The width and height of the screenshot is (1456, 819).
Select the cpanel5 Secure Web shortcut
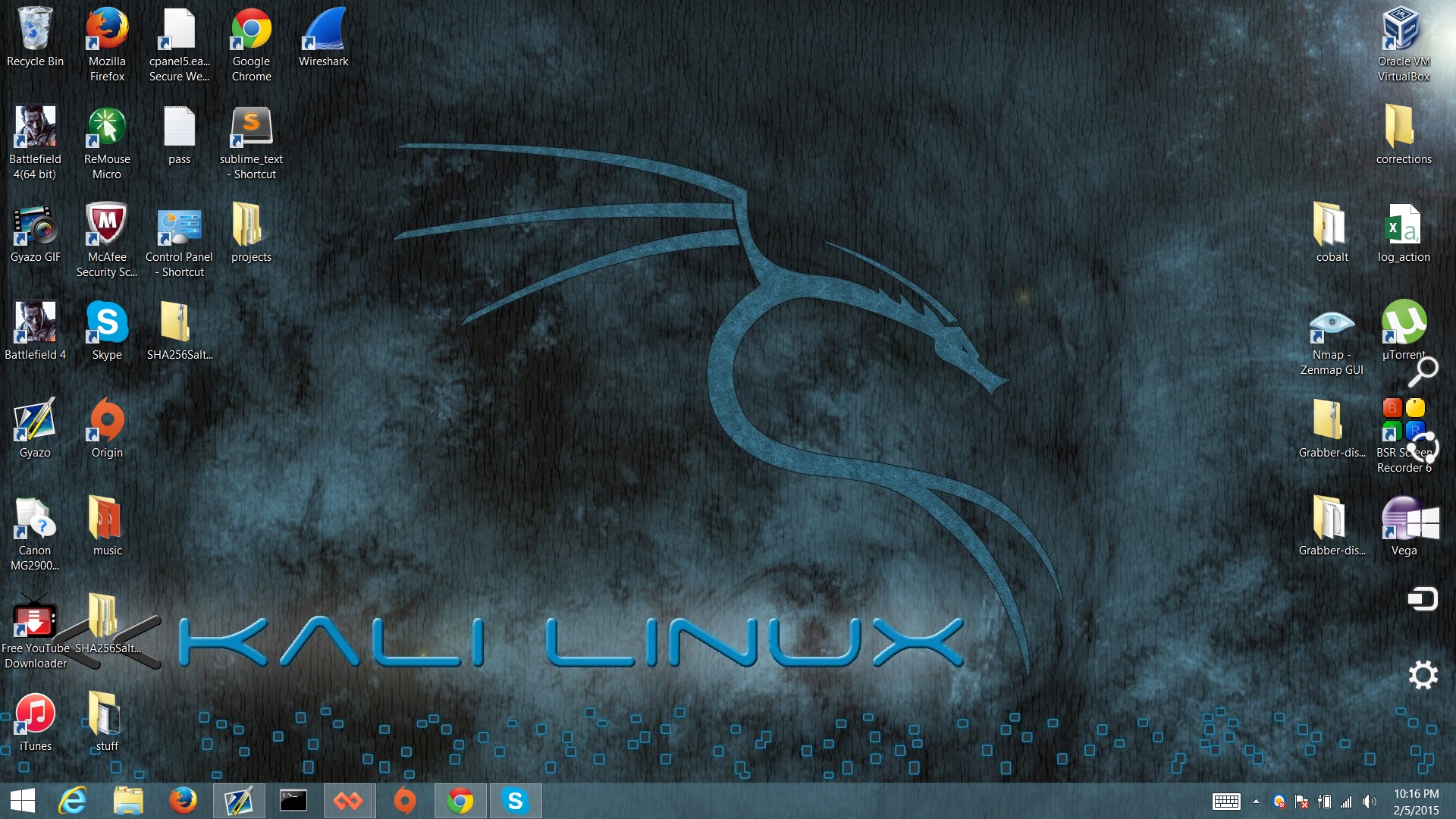(x=179, y=44)
